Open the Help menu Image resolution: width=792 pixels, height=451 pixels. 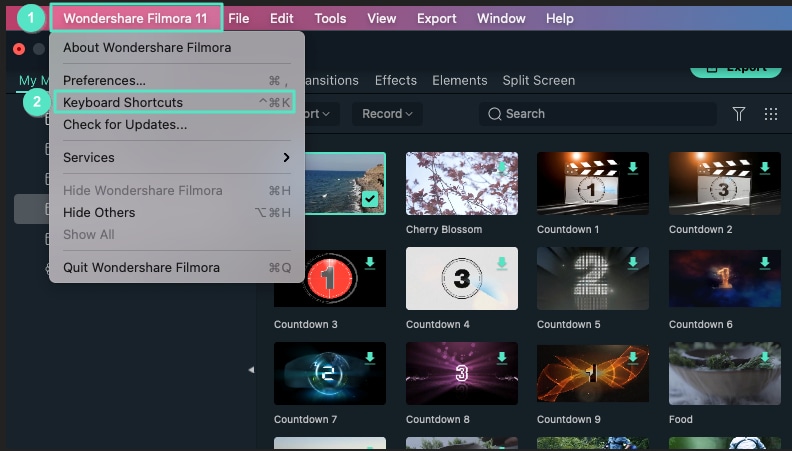(560, 19)
